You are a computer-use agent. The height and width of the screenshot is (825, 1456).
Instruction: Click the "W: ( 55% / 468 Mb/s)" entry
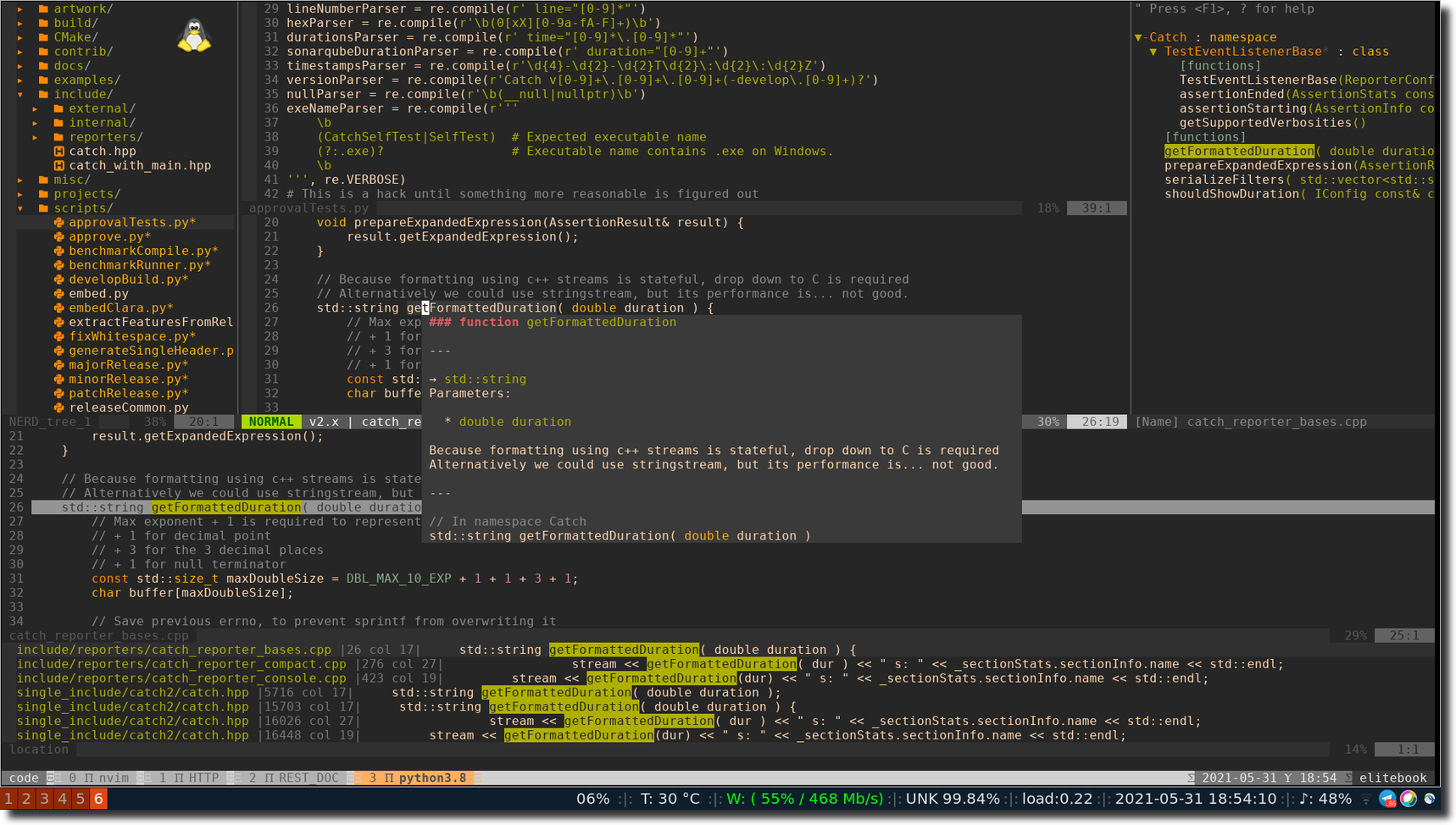pyautogui.click(x=804, y=799)
